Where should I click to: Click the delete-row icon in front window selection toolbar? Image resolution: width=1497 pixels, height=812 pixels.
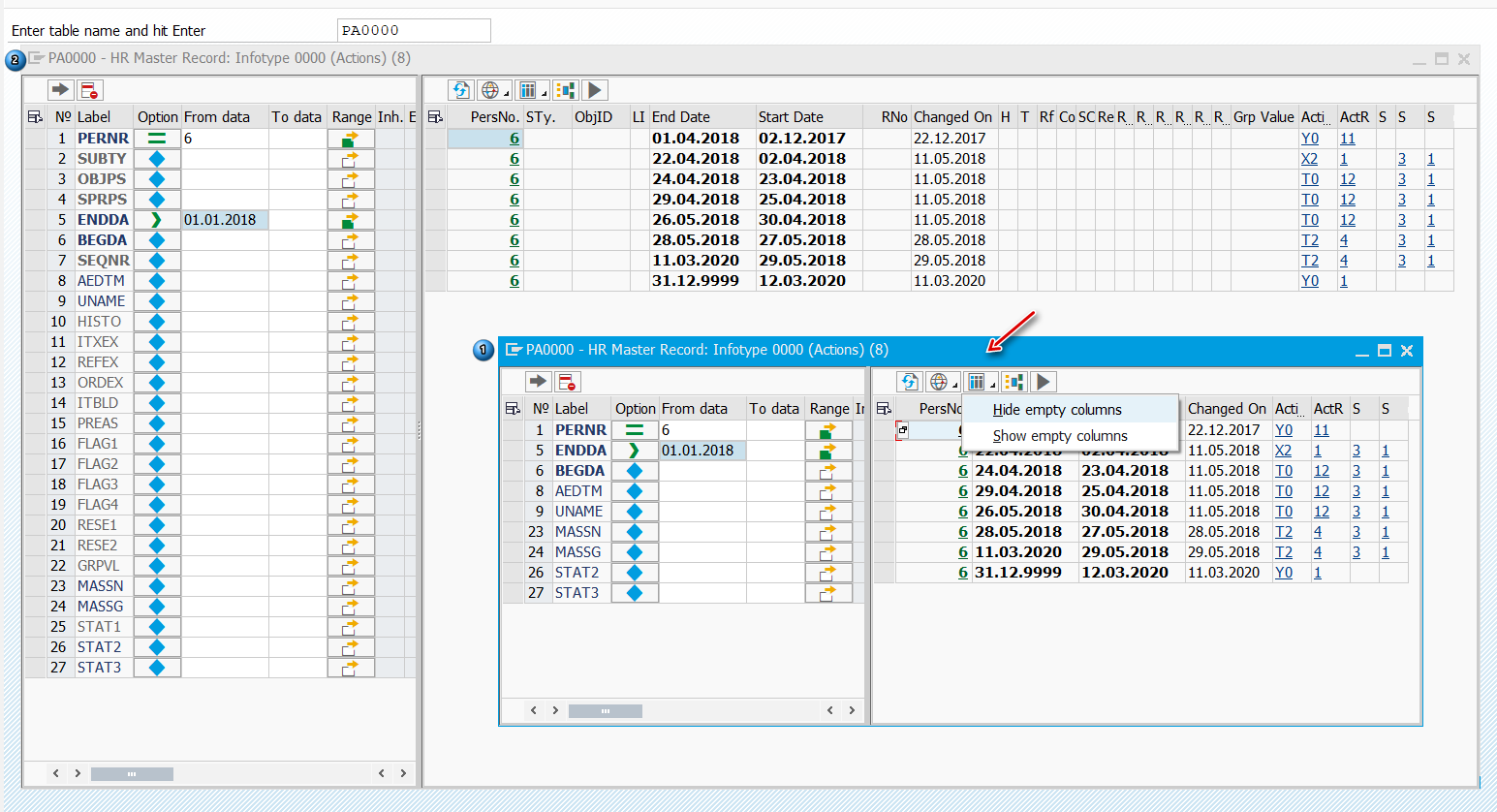pyautogui.click(x=567, y=382)
